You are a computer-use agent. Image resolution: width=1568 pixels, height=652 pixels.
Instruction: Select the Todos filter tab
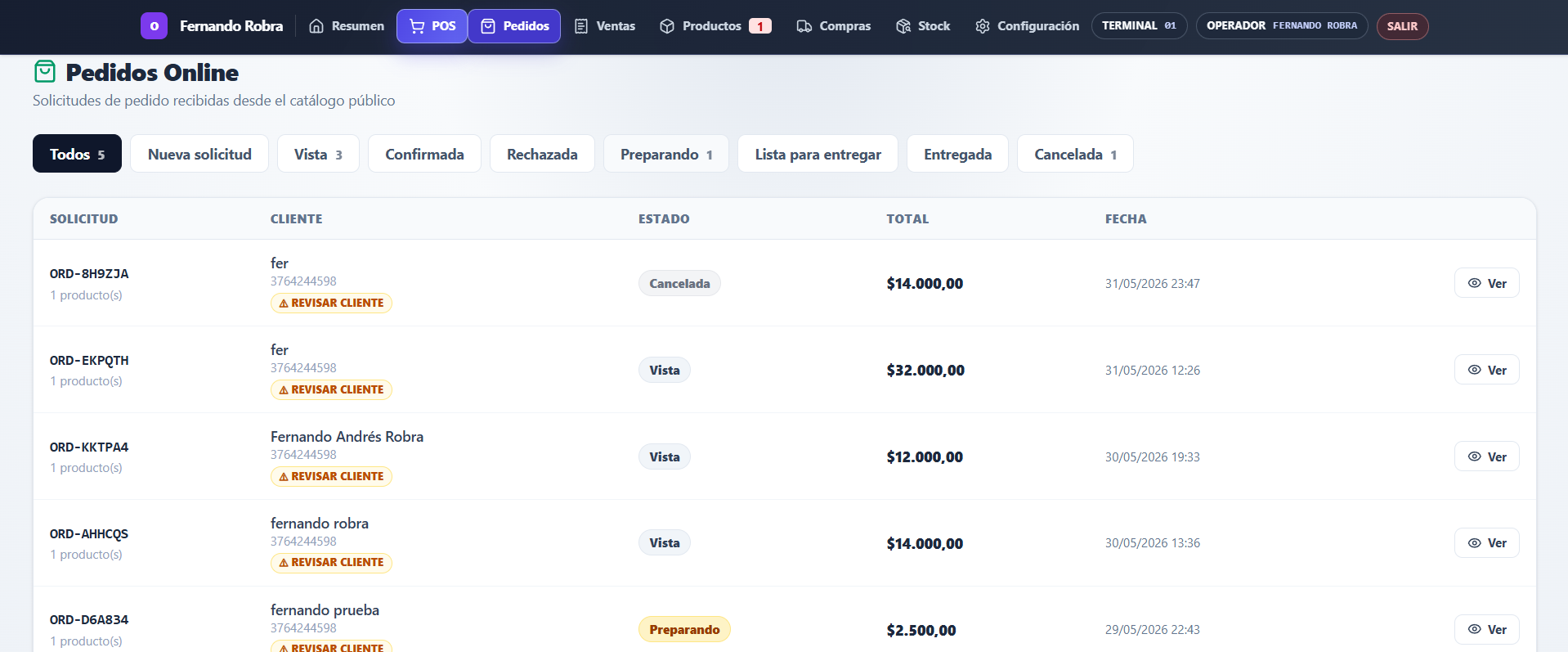77,154
